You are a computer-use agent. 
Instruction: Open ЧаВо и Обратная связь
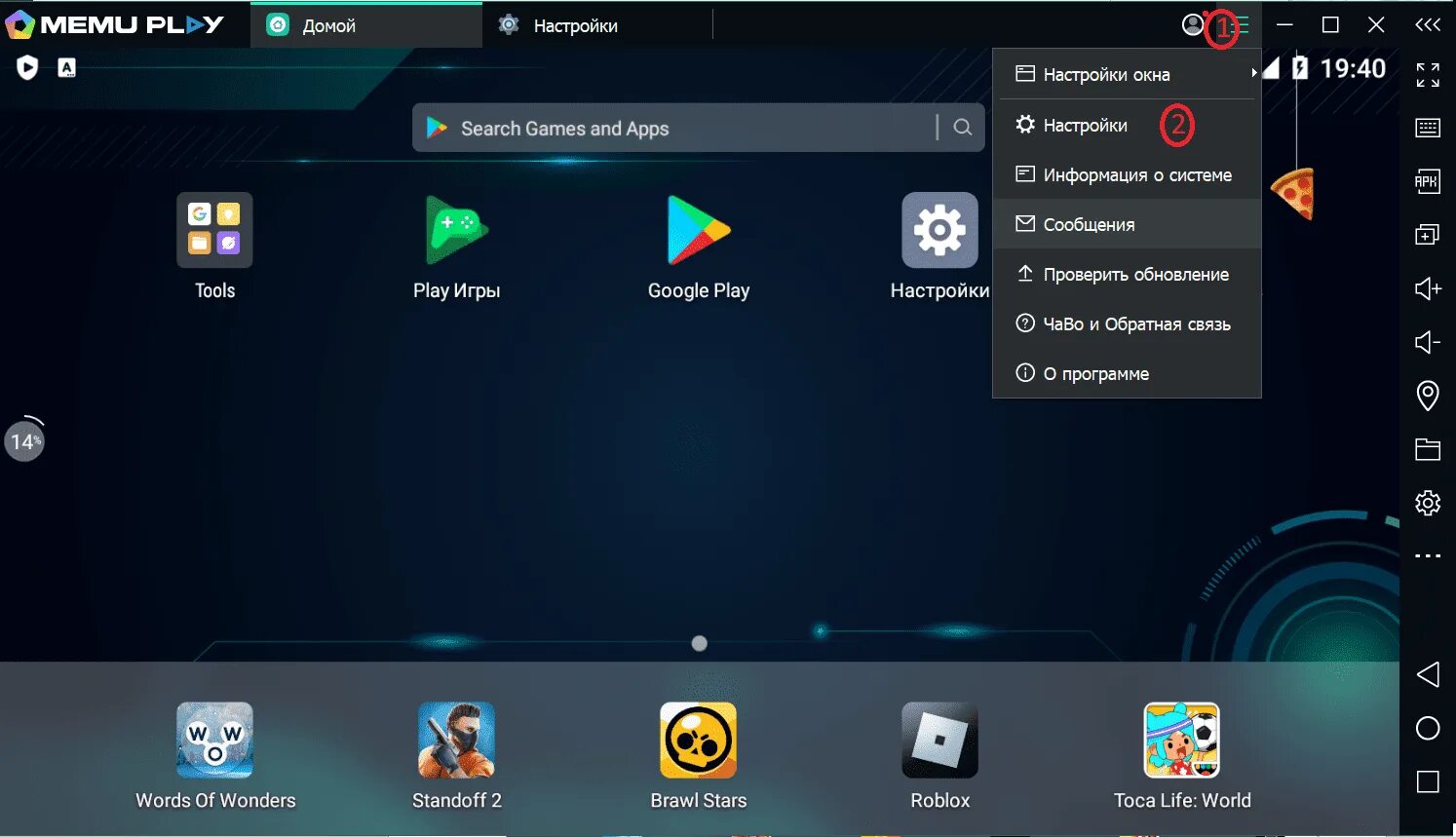pyautogui.click(x=1127, y=323)
